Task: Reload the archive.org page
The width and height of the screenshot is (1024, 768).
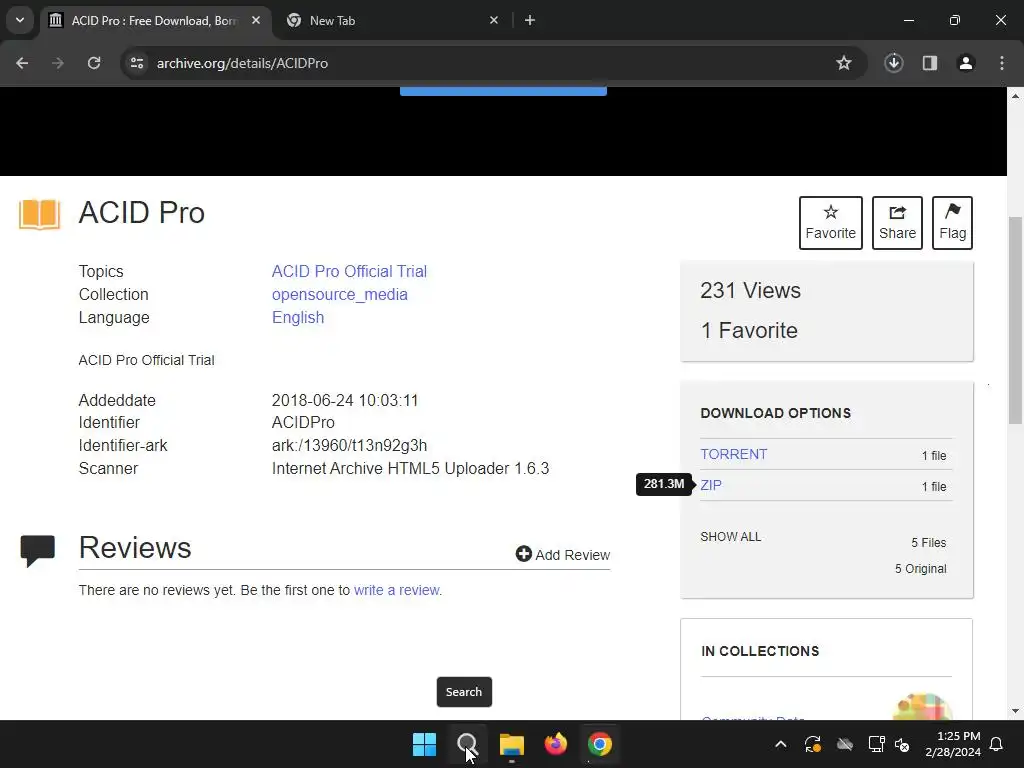Action: point(94,63)
